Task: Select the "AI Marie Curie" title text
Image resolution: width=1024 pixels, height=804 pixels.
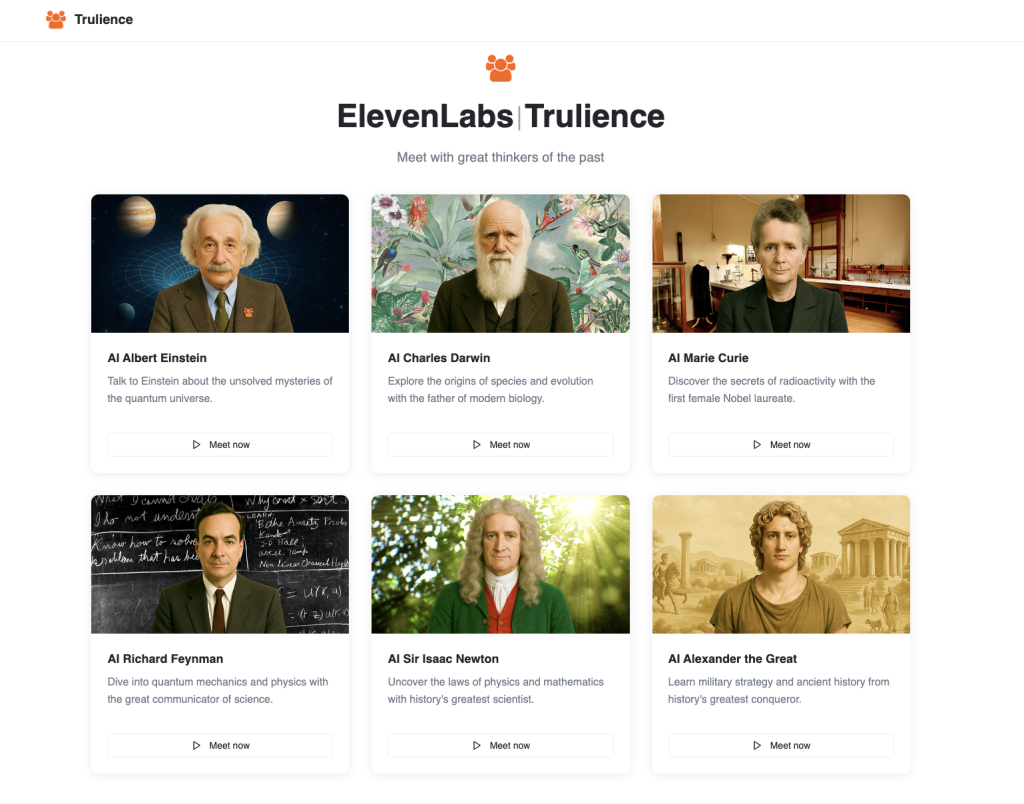Action: coord(708,358)
